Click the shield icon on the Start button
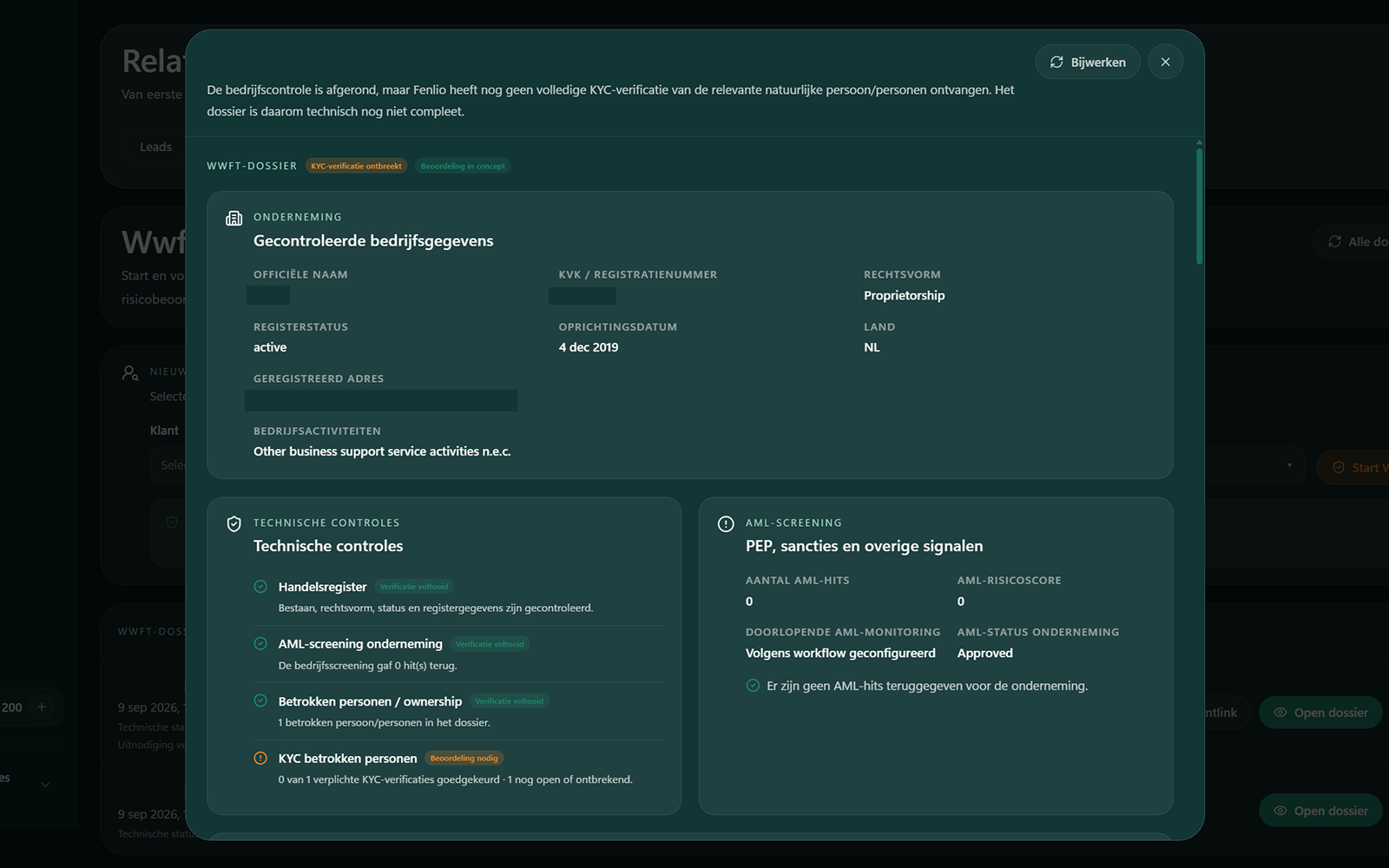1389x868 pixels. coord(1339,467)
